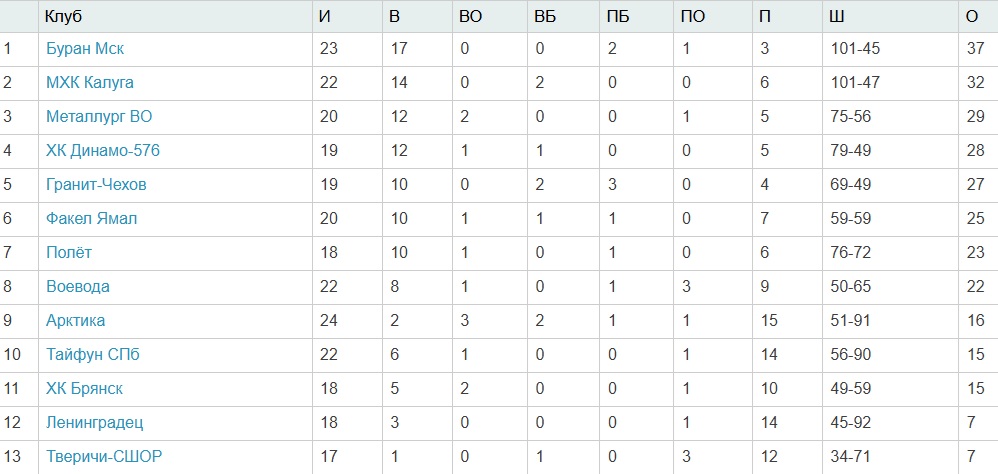Image resolution: width=998 pixels, height=474 pixels.
Task: Click the И games column header
Action: 323,15
